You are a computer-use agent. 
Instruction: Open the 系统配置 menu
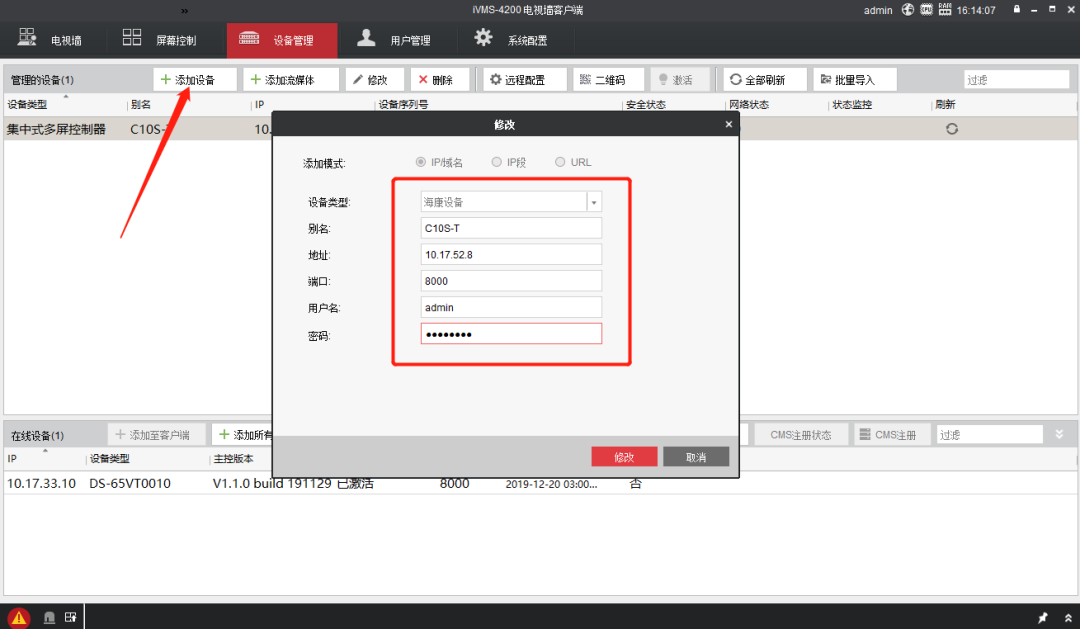click(520, 40)
